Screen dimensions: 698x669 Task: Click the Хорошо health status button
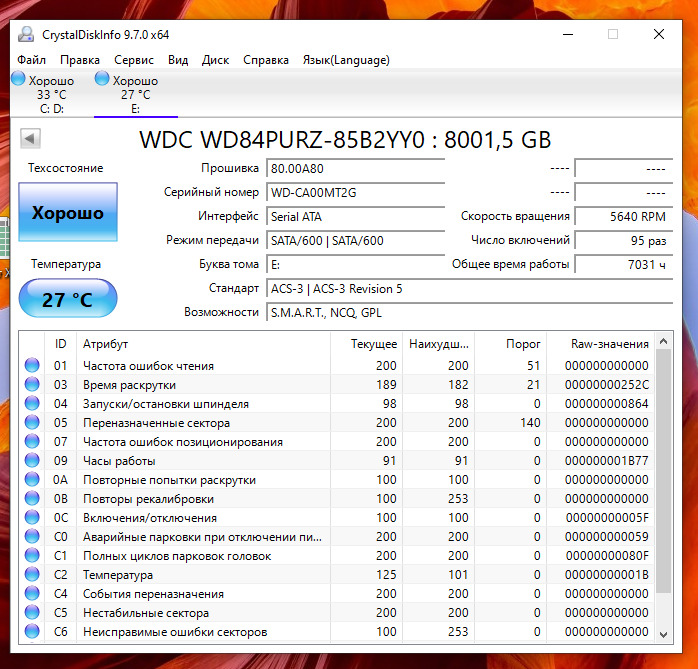tap(67, 213)
